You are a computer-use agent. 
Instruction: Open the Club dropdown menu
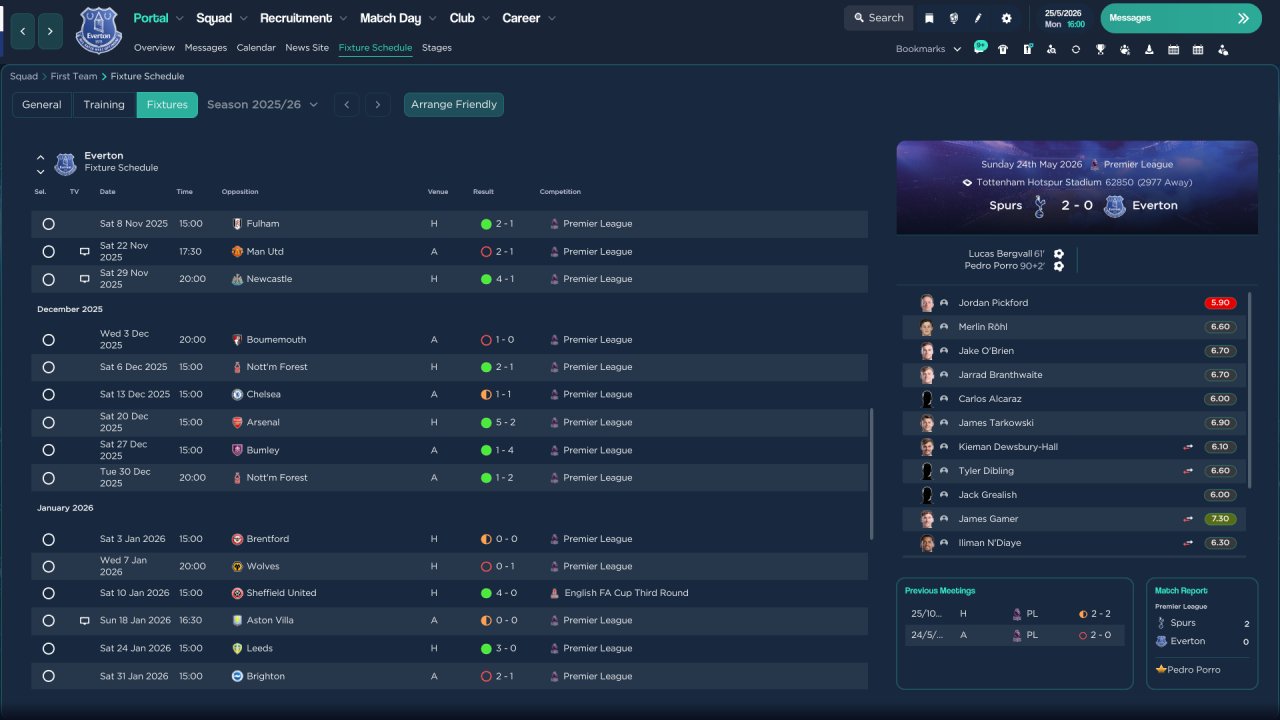pos(469,18)
